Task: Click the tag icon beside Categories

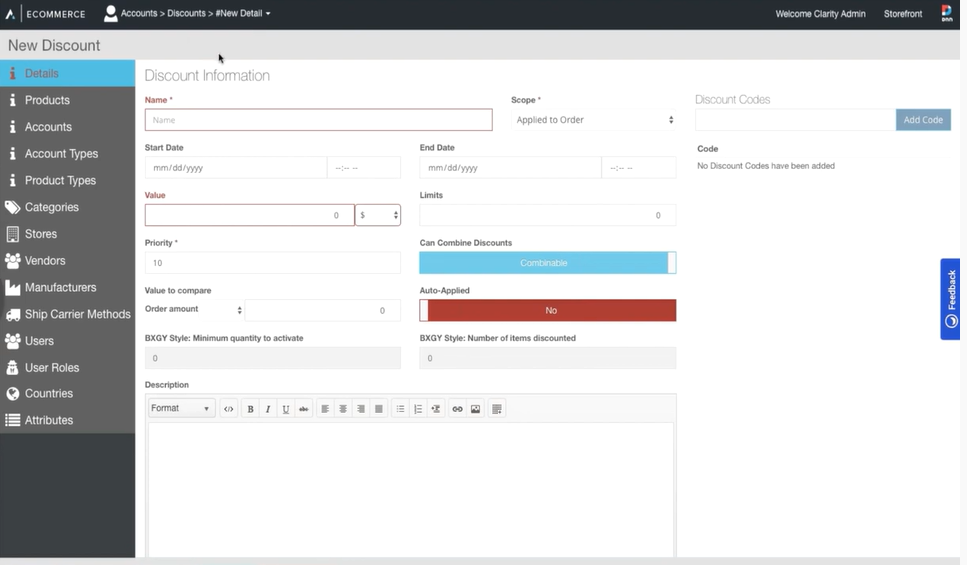Action: [12, 207]
